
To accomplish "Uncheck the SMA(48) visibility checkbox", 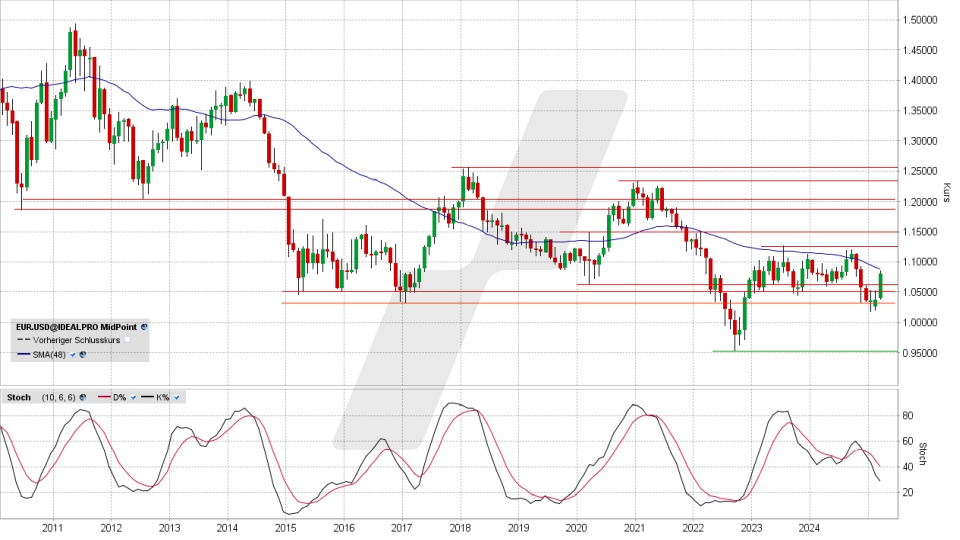I will coord(72,354).
